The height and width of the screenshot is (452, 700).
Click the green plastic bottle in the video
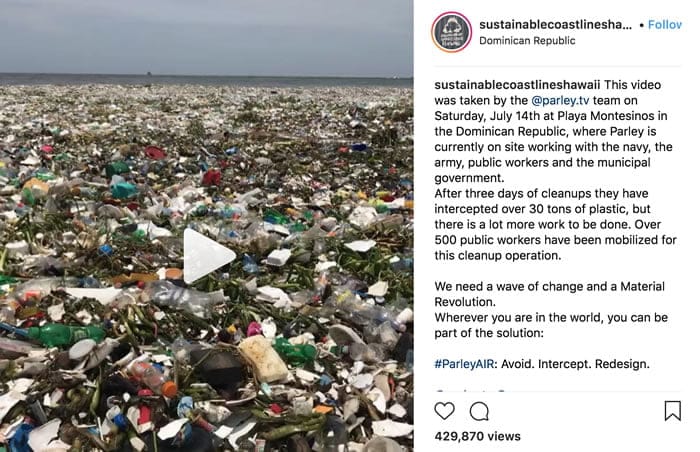[67, 335]
